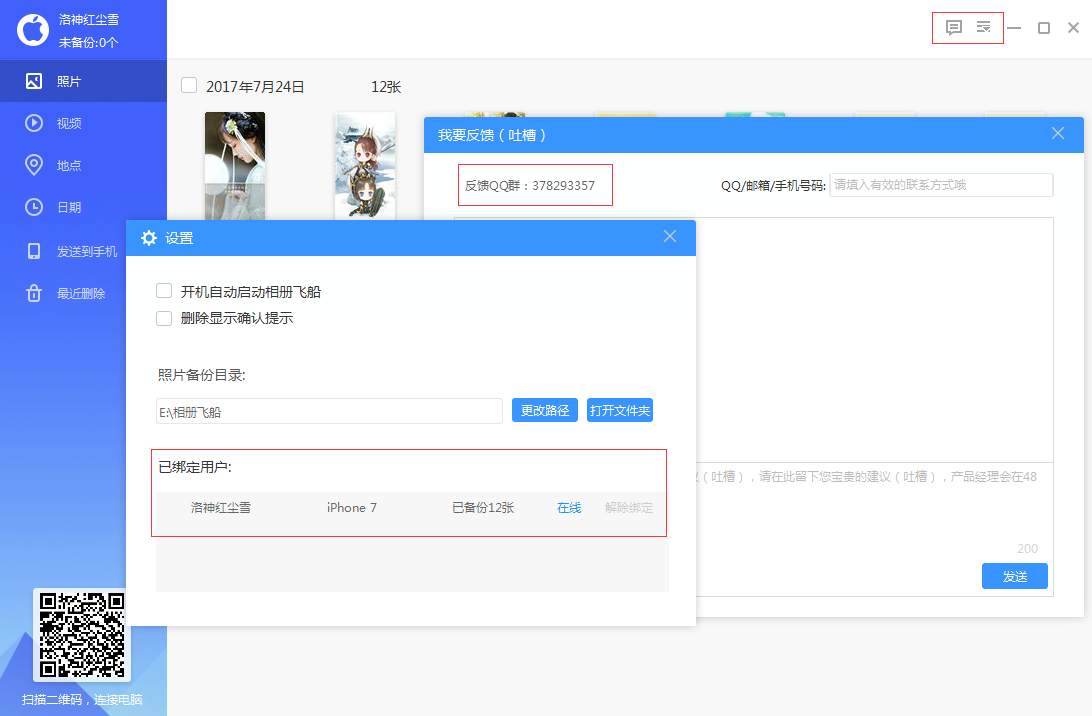1092x716 pixels.
Task: Open the 日期 (Date) section
Action: pos(84,207)
